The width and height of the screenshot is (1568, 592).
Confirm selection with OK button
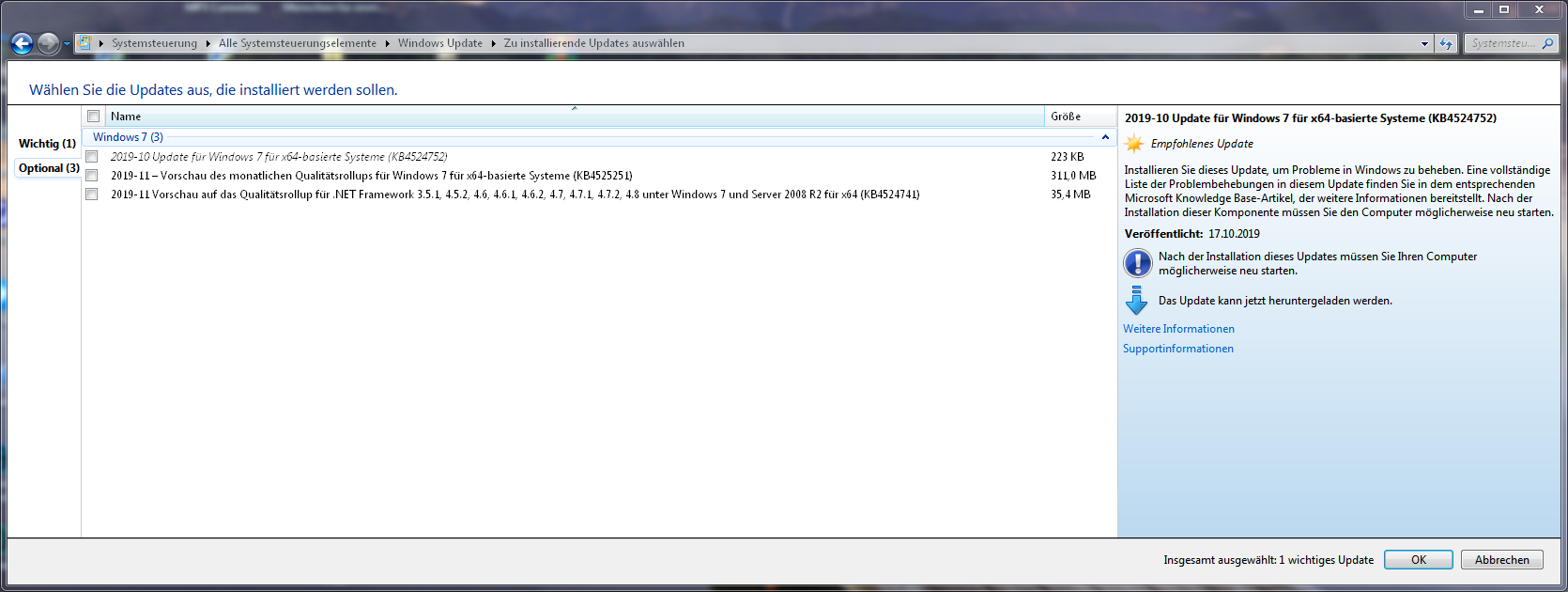(1418, 560)
